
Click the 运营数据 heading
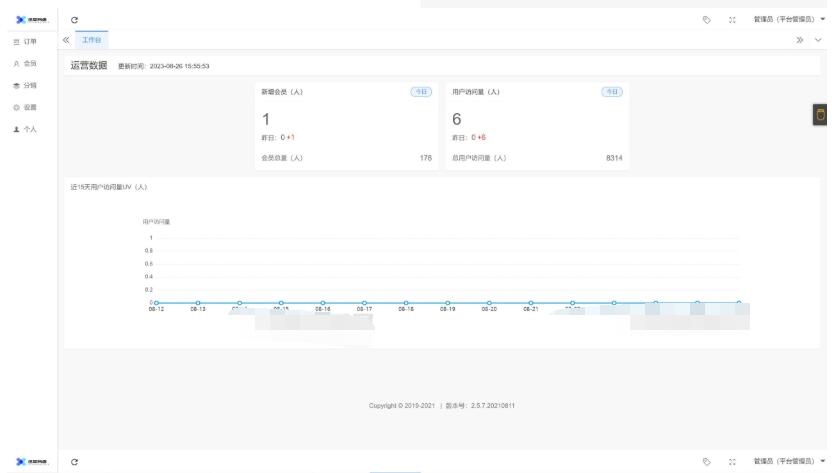point(89,65)
